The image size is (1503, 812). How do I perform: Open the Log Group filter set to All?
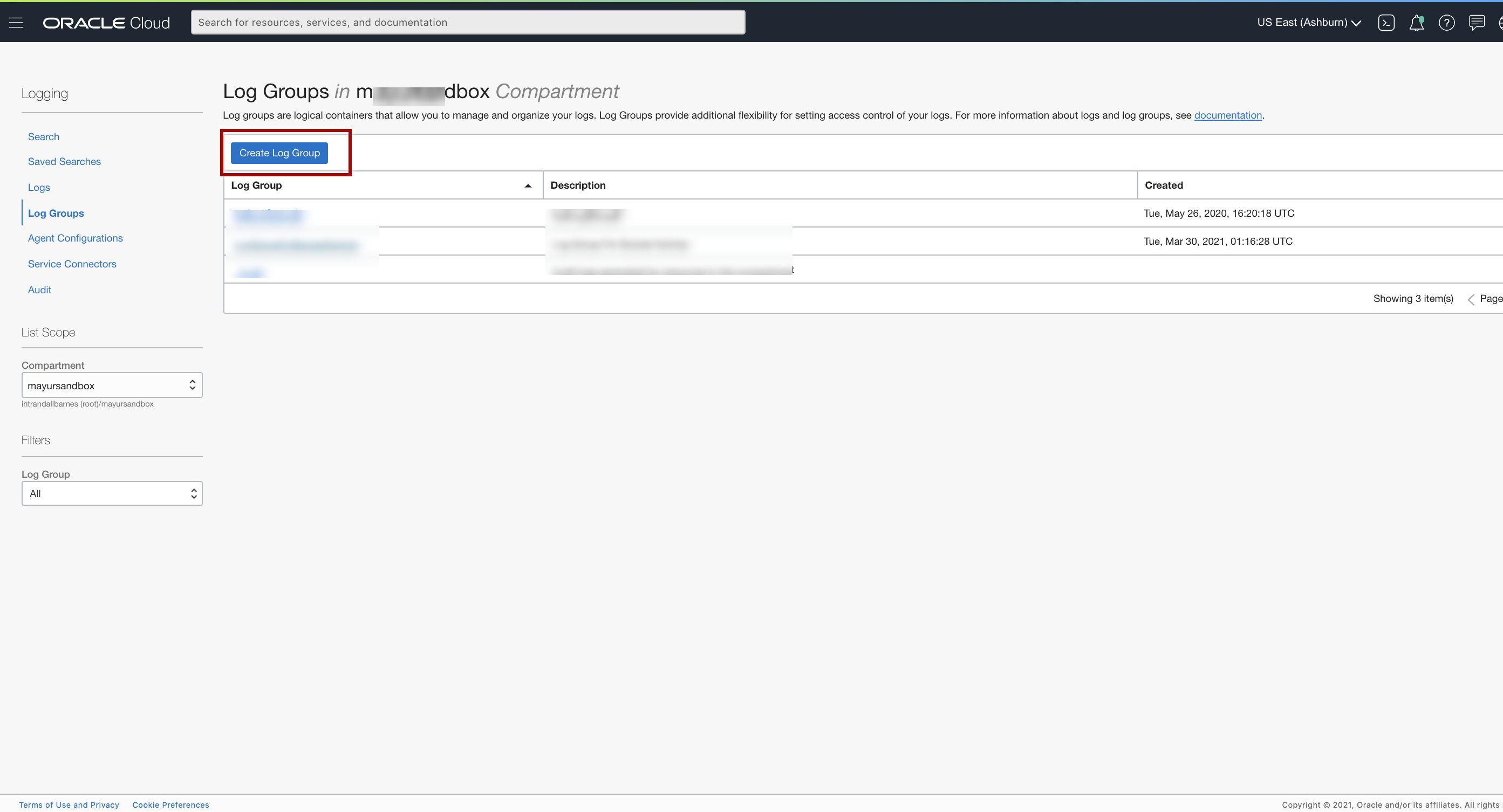click(x=112, y=493)
